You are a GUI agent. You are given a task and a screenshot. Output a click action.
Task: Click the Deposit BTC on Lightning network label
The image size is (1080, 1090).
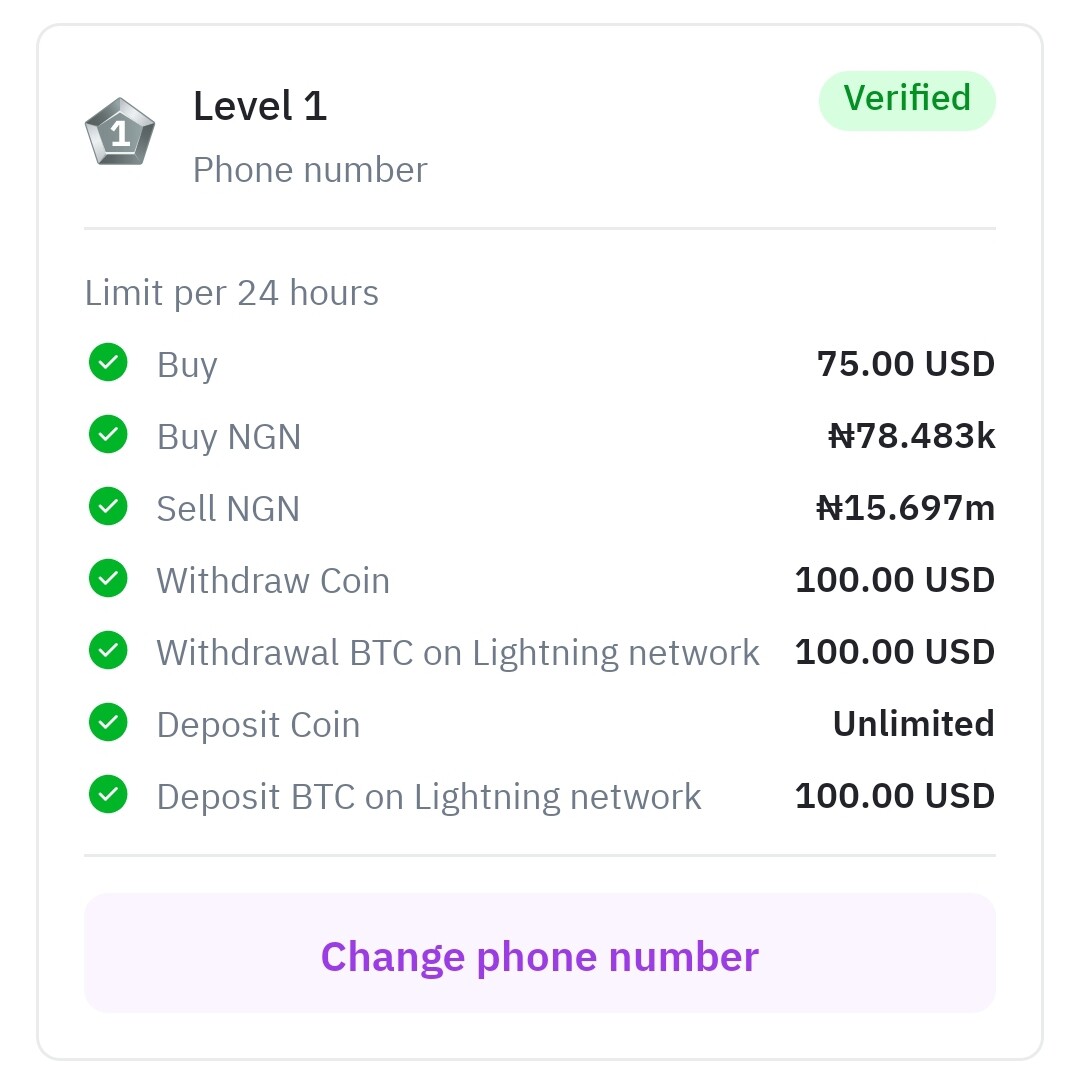coord(429,797)
